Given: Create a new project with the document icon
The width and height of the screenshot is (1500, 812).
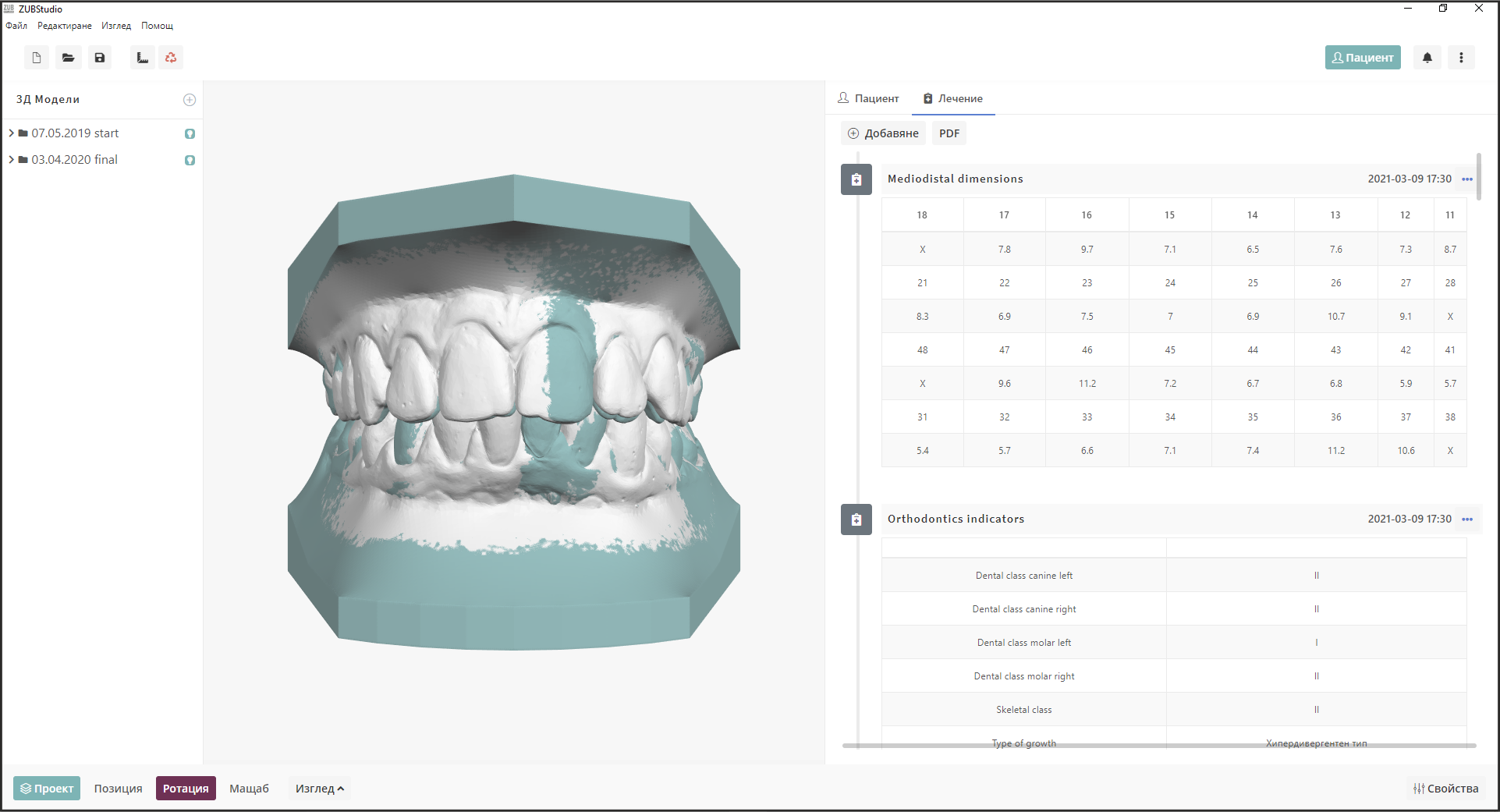Looking at the screenshot, I should [35, 57].
